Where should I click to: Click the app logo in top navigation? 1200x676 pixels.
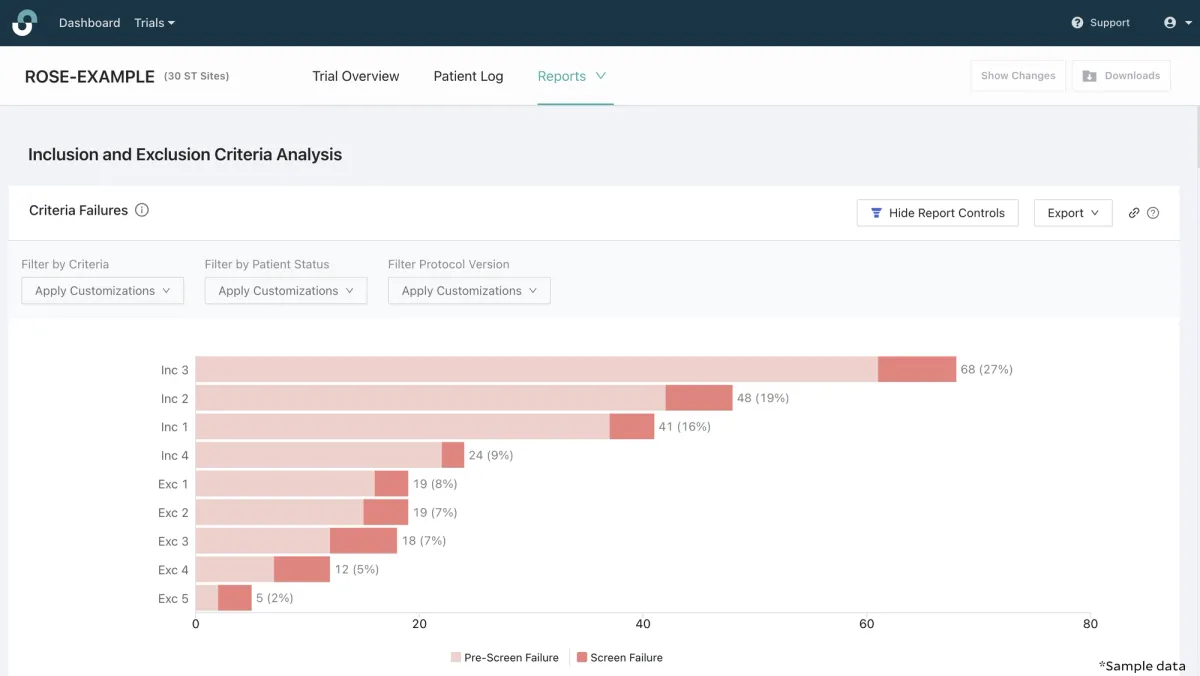pos(24,23)
